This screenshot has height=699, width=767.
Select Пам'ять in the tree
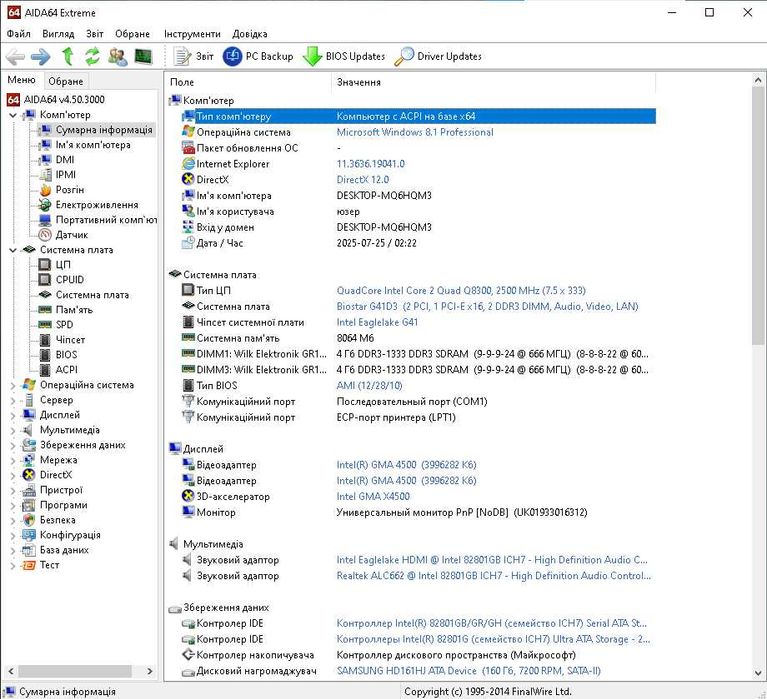66,310
